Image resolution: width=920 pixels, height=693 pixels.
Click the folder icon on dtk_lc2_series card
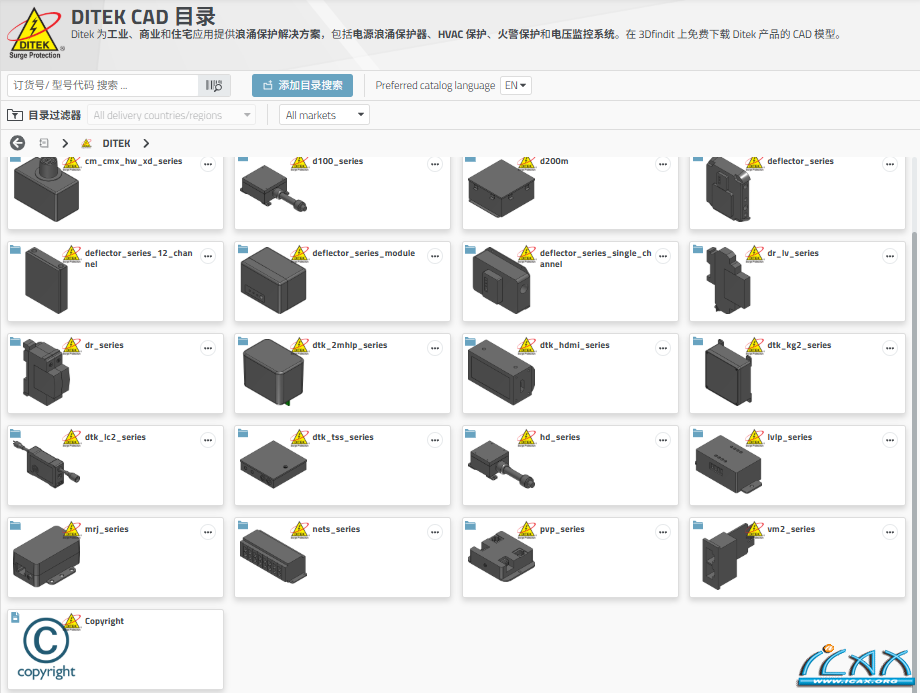(15, 434)
